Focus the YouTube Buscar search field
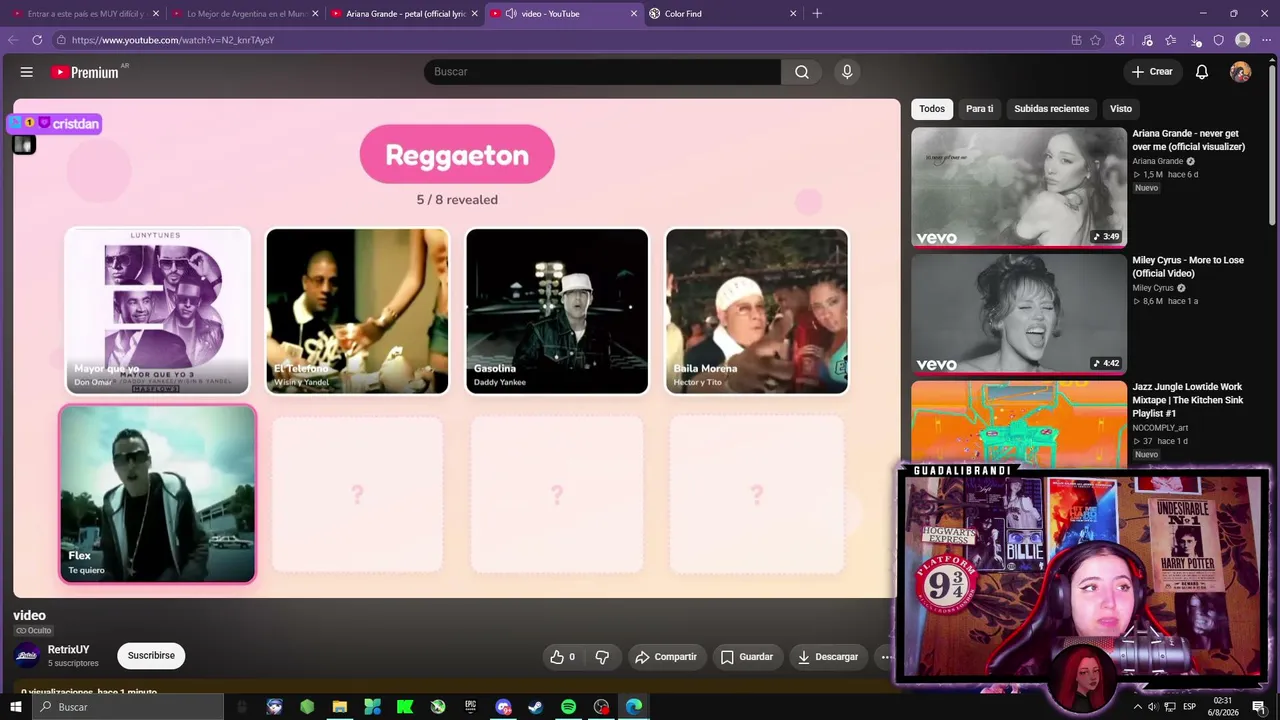The image size is (1280, 720). click(602, 72)
